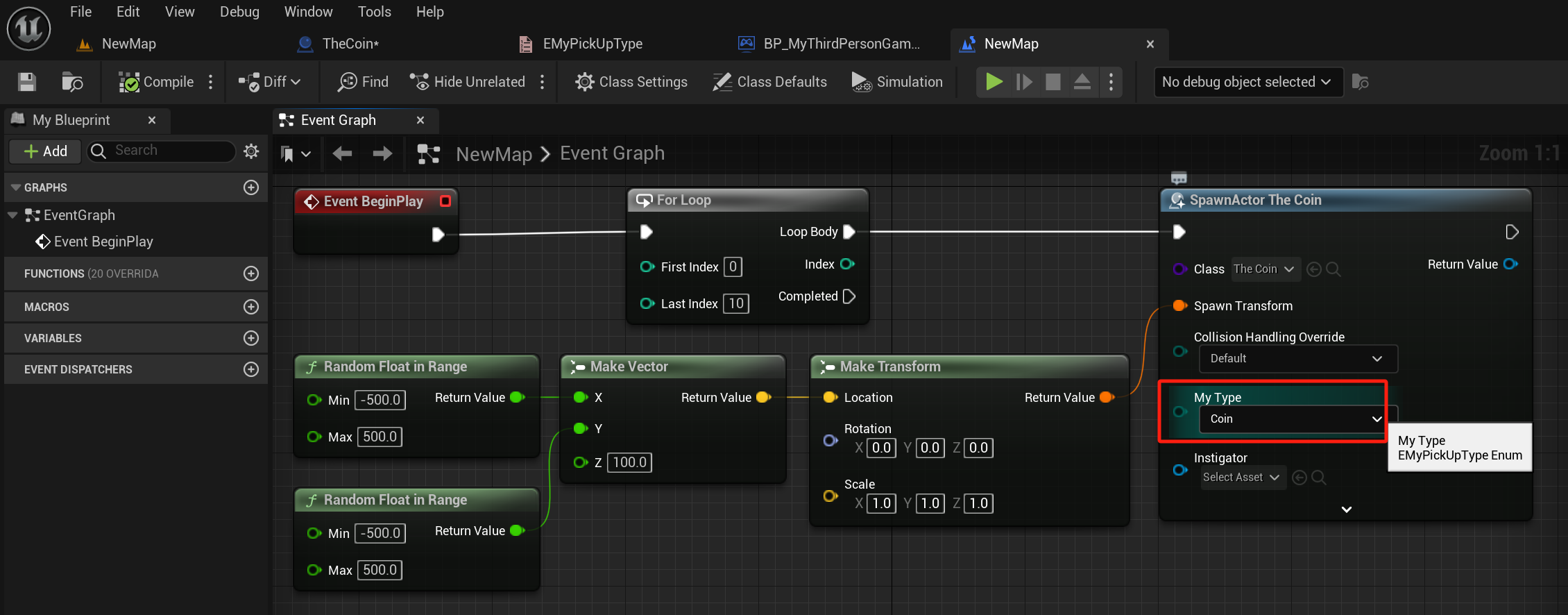Open Browse to asset icon in toolbar
1568x615 pixels.
72,82
